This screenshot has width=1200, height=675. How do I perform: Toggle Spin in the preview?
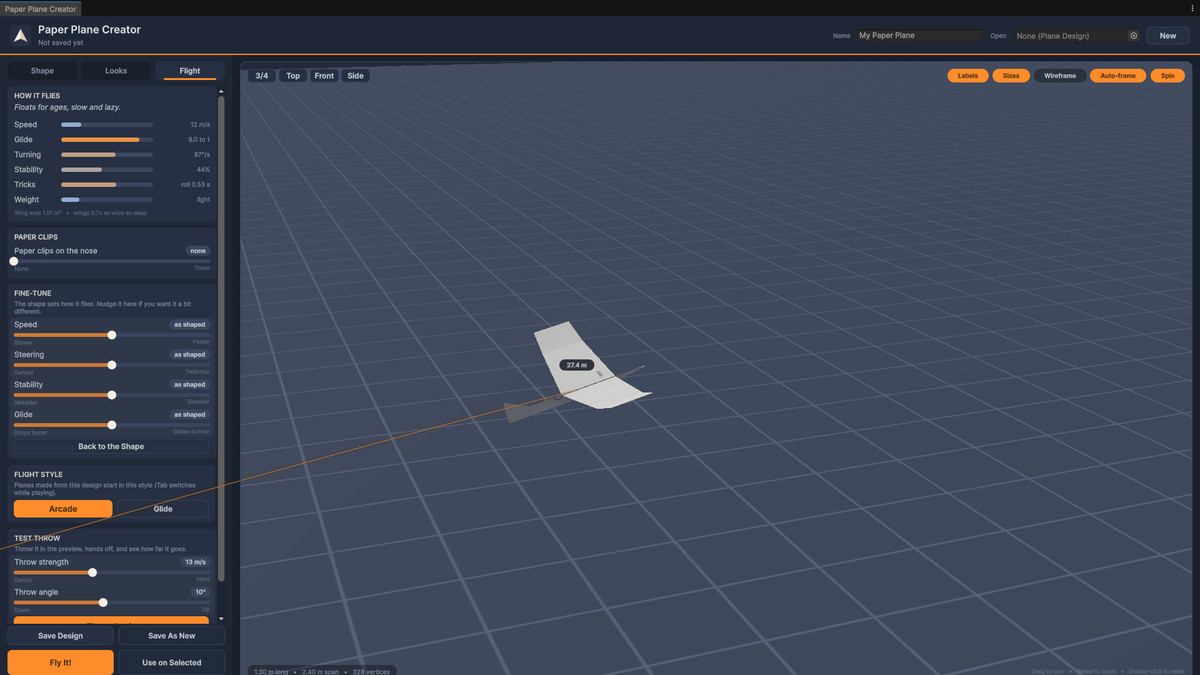pos(1168,76)
